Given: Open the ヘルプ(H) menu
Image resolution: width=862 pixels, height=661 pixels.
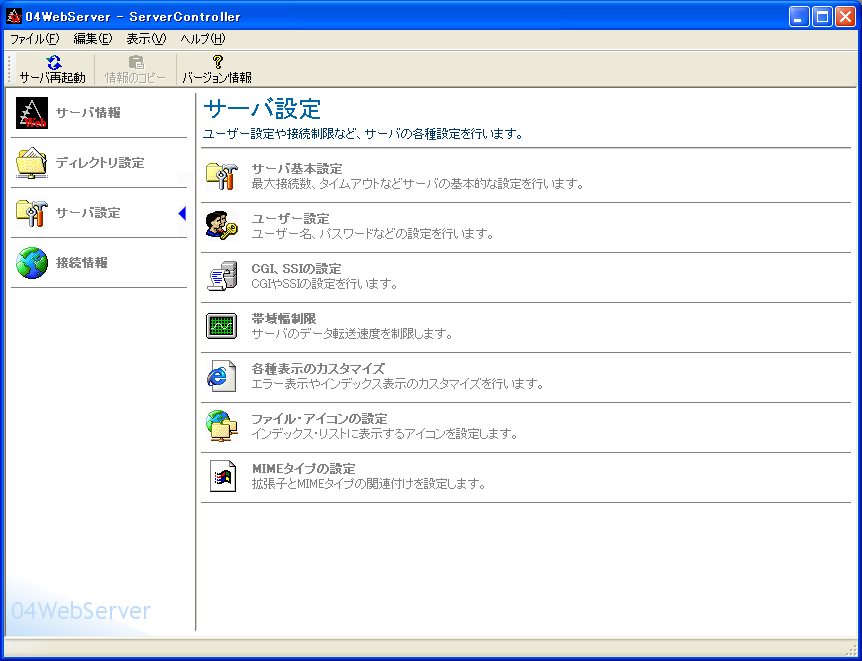Looking at the screenshot, I should pyautogui.click(x=203, y=39).
